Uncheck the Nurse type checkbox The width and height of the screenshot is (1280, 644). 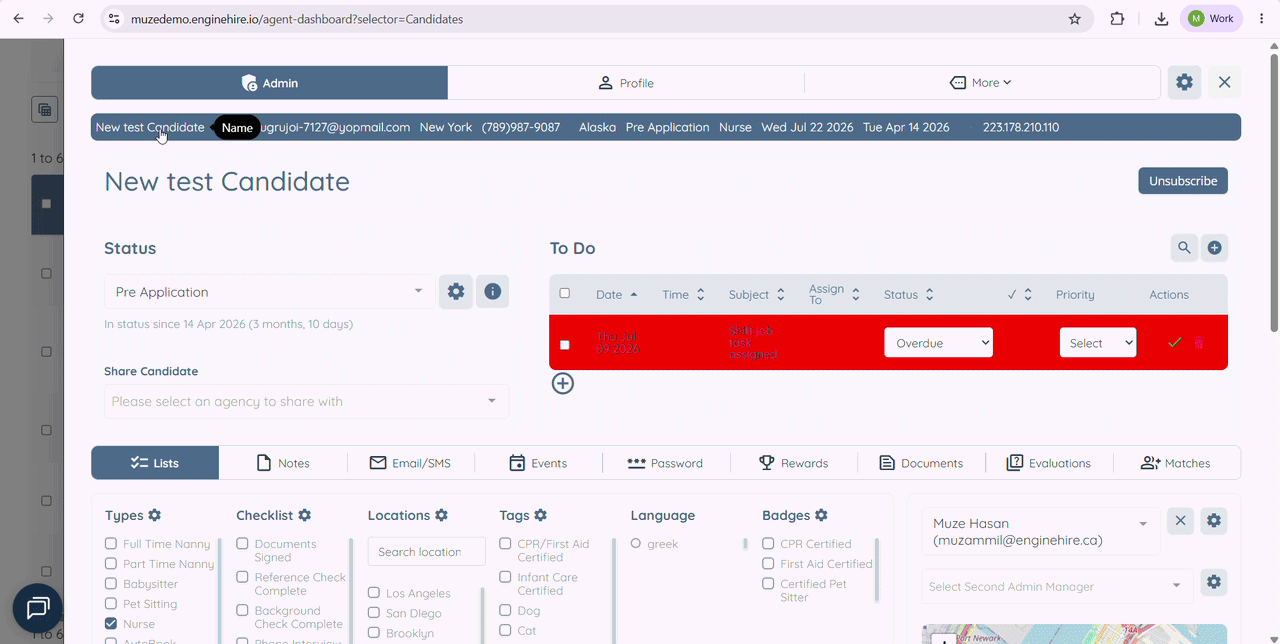coord(111,624)
